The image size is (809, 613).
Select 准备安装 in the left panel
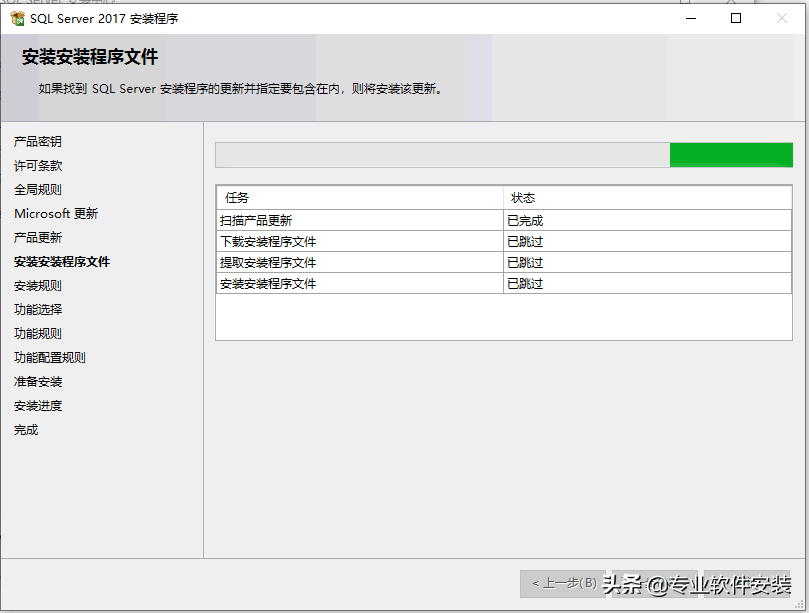coord(38,382)
